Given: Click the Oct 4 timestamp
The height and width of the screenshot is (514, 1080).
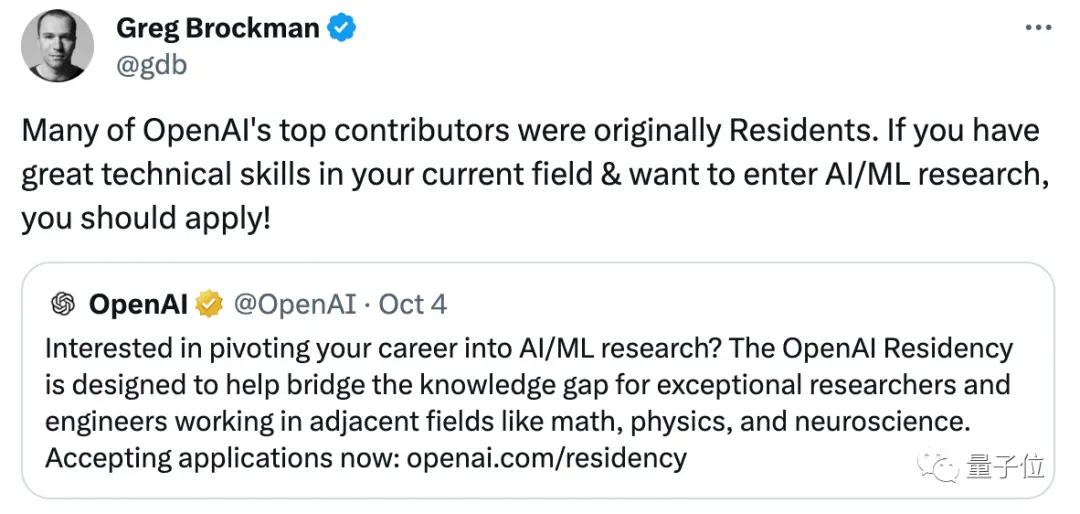Looking at the screenshot, I should click(413, 304).
